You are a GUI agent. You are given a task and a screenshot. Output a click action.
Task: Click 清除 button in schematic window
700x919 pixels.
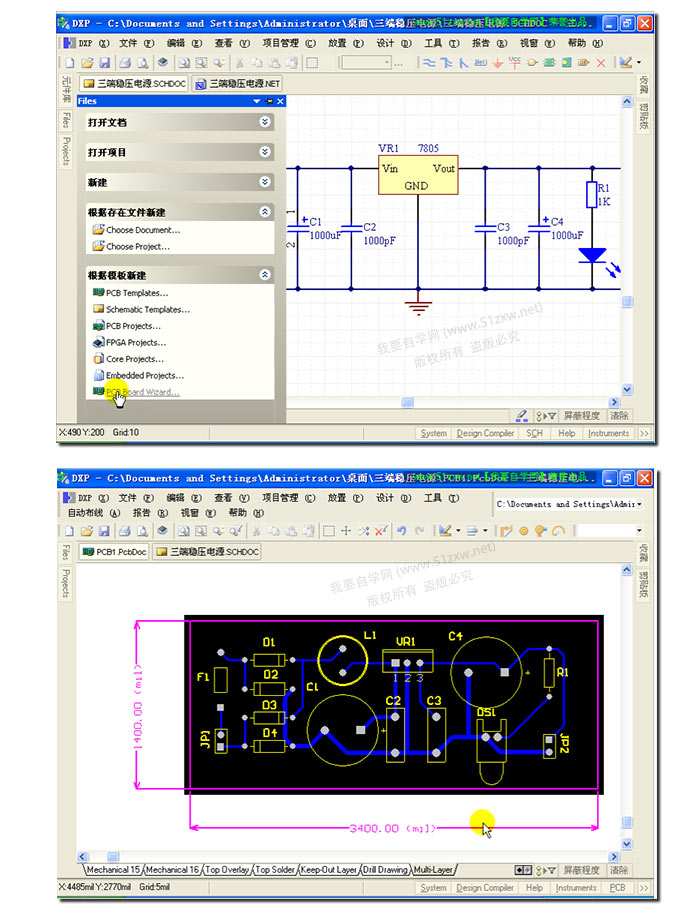619,416
